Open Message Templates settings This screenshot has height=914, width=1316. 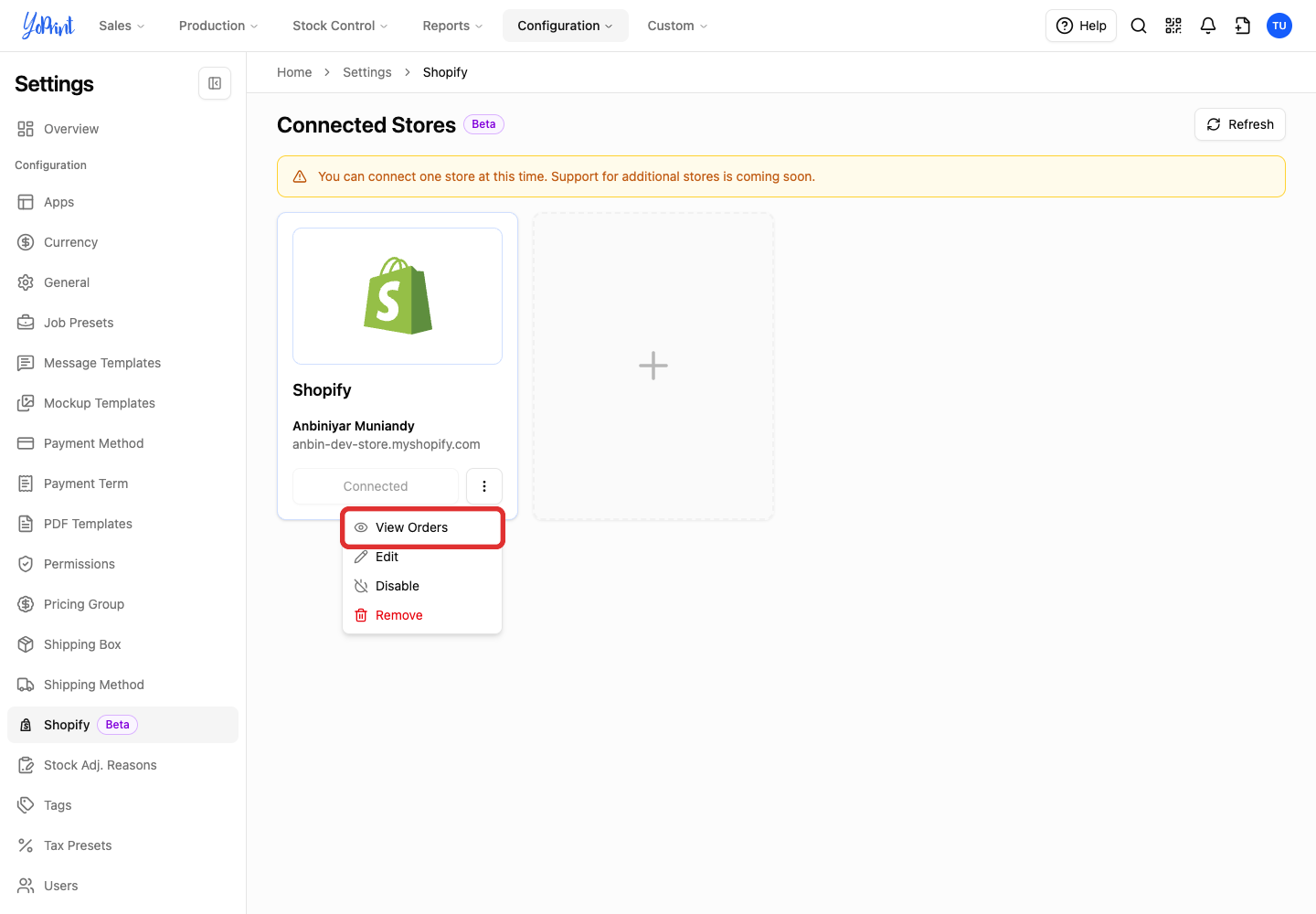click(122, 363)
